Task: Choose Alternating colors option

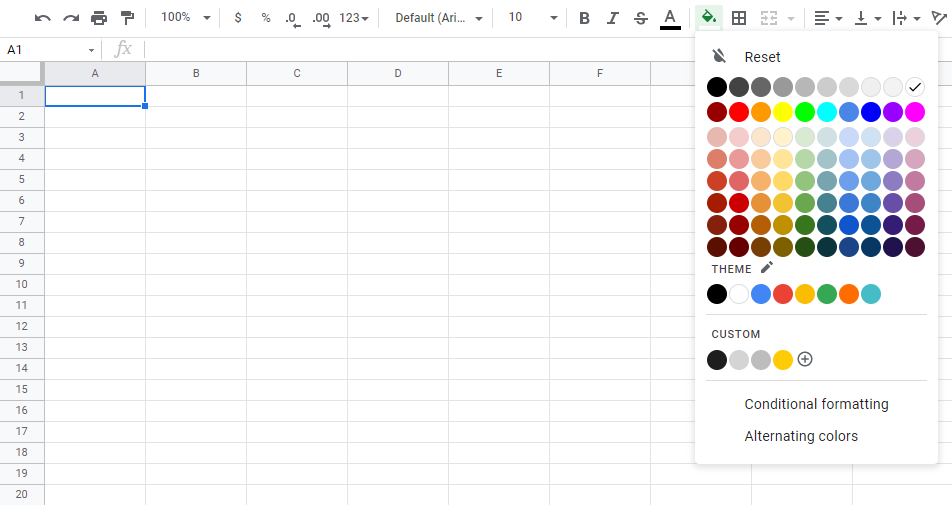Action: (x=801, y=436)
